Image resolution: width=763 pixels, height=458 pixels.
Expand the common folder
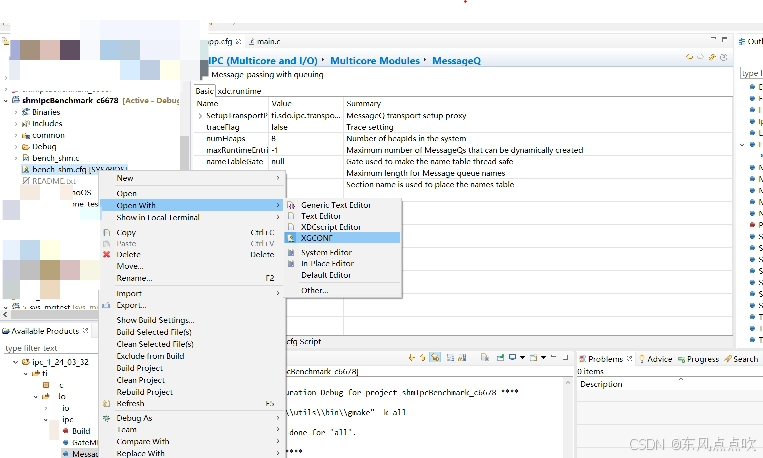tap(16, 135)
